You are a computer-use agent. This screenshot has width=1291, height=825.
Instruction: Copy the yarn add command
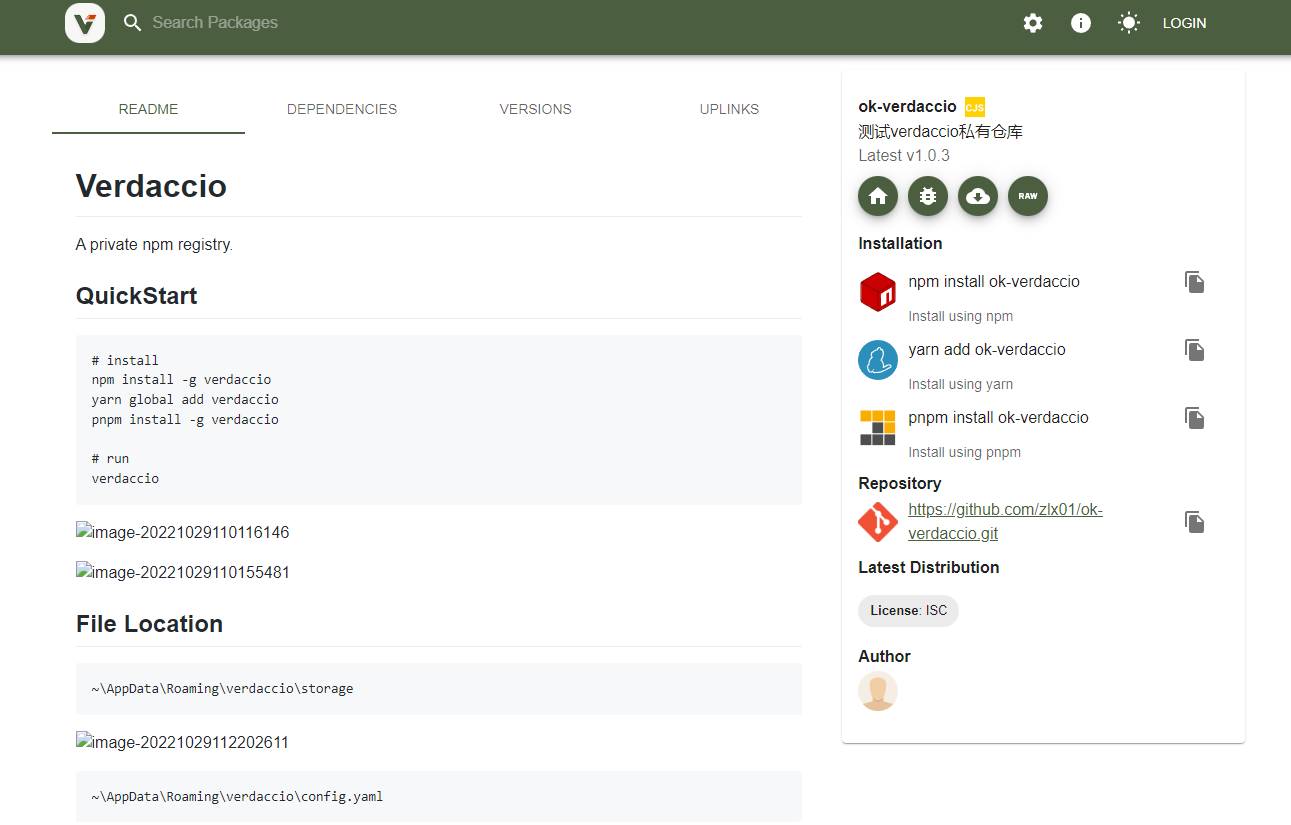(x=1194, y=350)
